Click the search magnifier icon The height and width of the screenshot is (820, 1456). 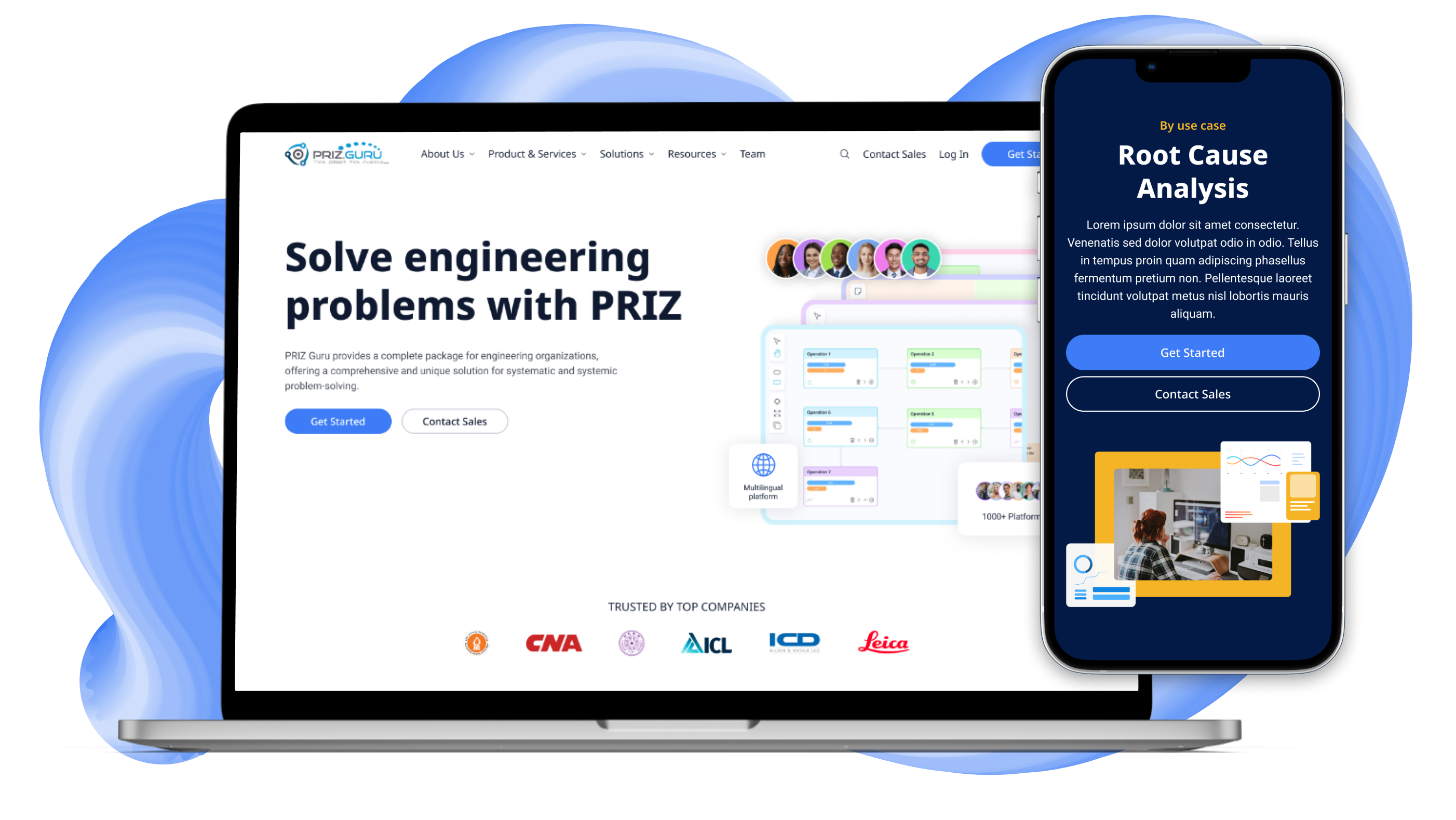pos(844,154)
